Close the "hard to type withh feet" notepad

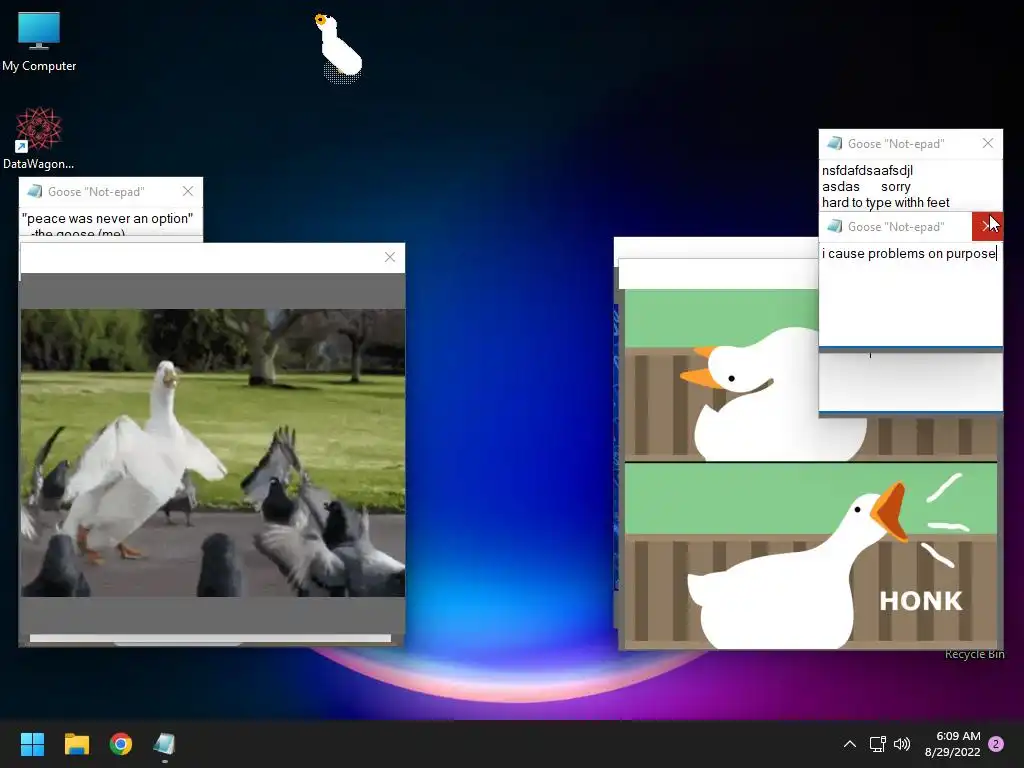(987, 144)
